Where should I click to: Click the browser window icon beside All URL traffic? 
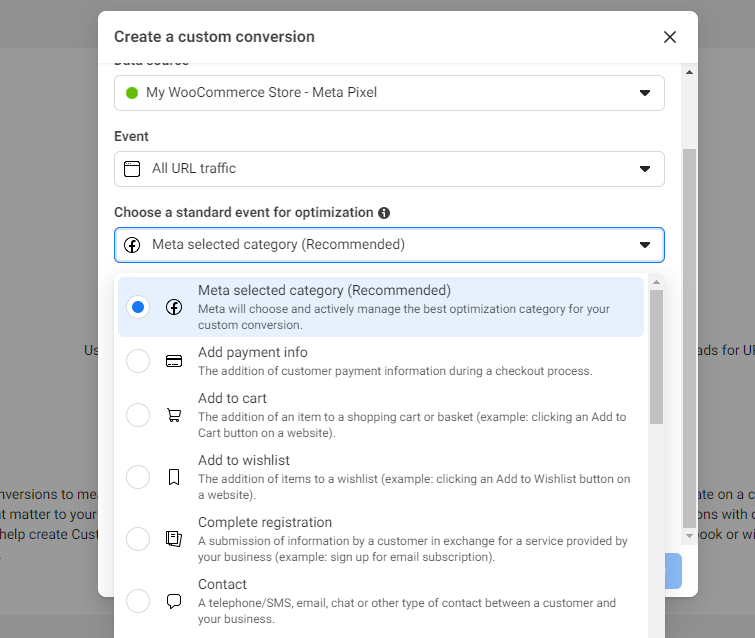pos(132,169)
